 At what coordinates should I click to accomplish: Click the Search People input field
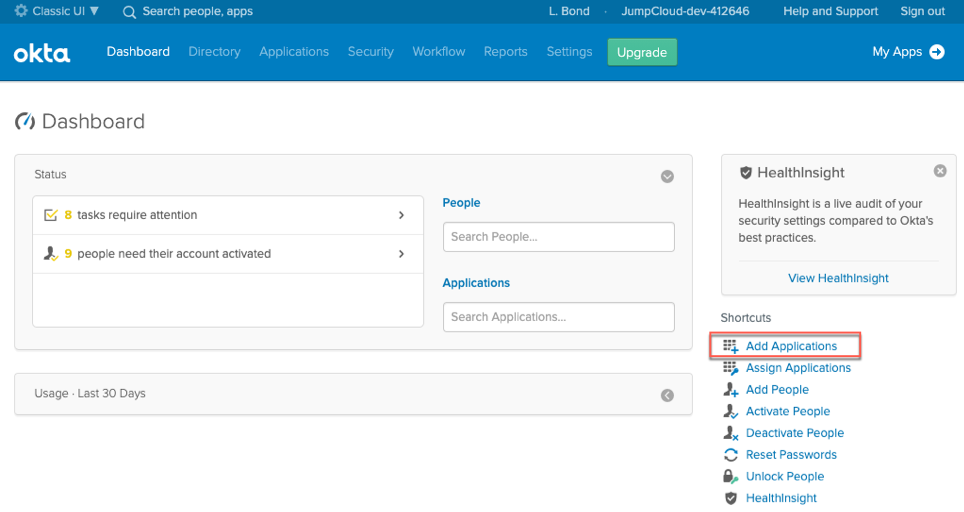tap(558, 237)
